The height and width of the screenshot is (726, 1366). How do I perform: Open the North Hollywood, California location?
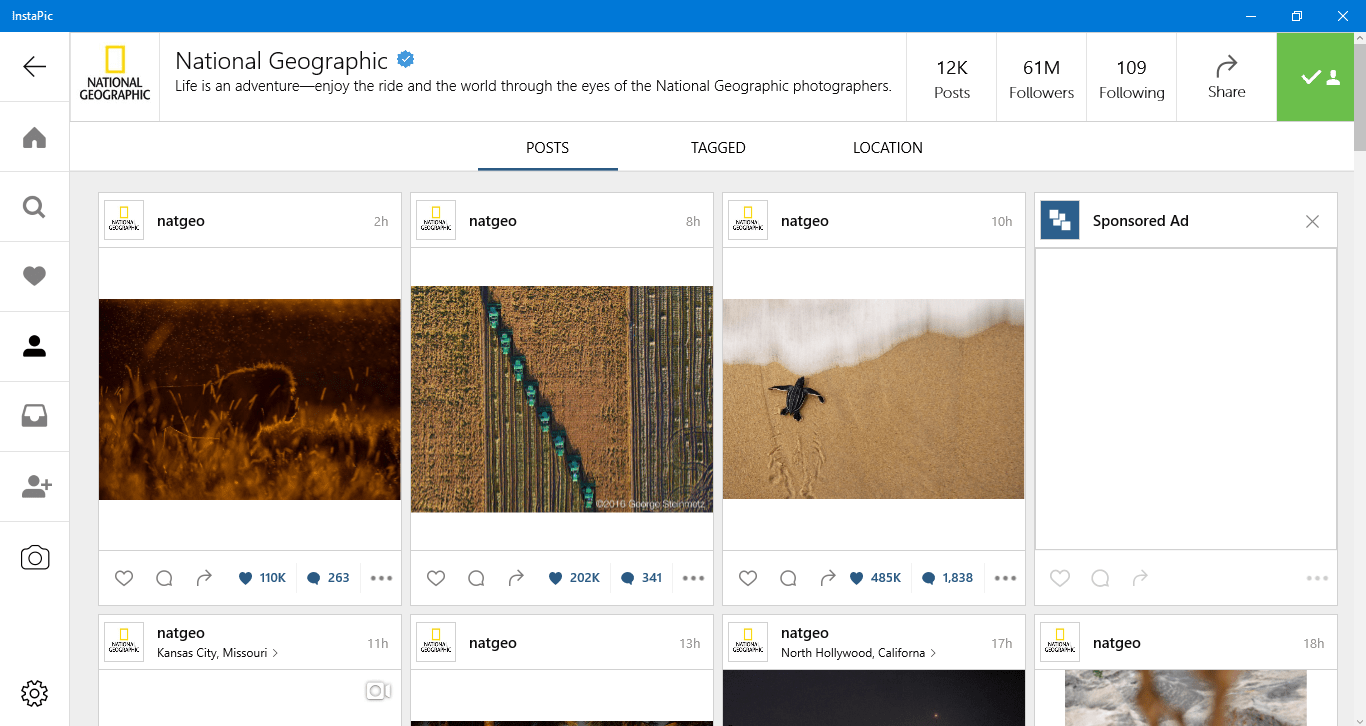[x=858, y=653]
